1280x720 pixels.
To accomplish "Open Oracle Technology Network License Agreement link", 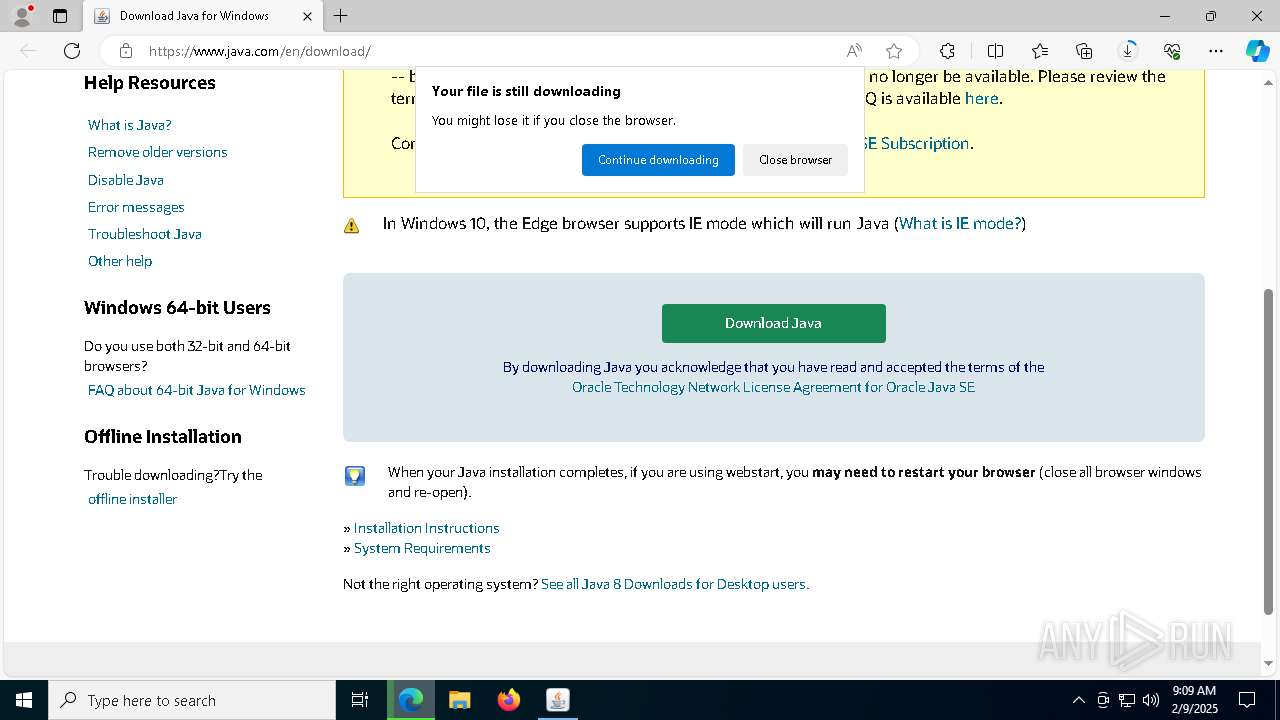I will pos(773,387).
